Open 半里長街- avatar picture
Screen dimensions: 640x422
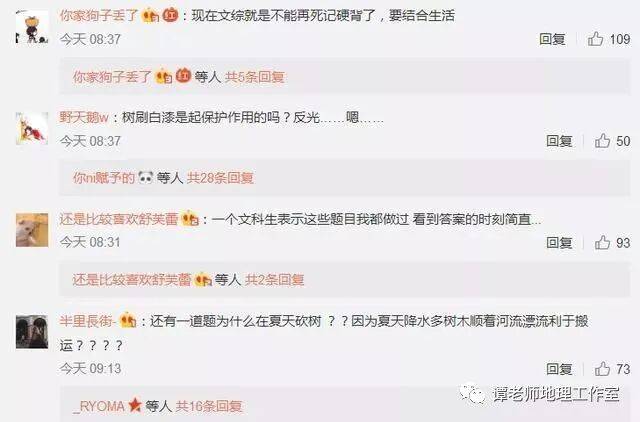32,331
